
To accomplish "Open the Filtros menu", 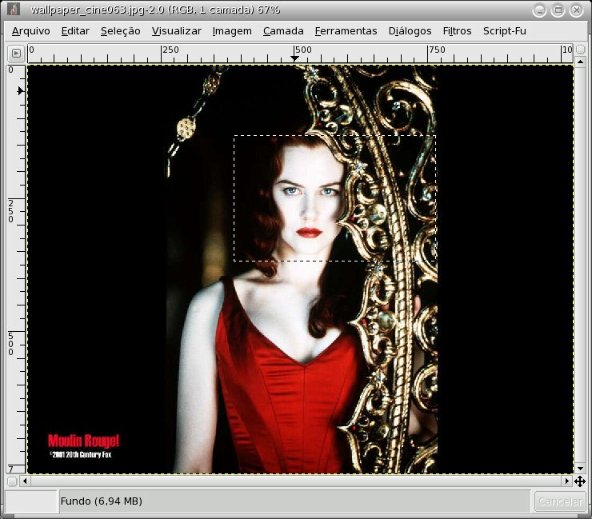I will tap(457, 31).
